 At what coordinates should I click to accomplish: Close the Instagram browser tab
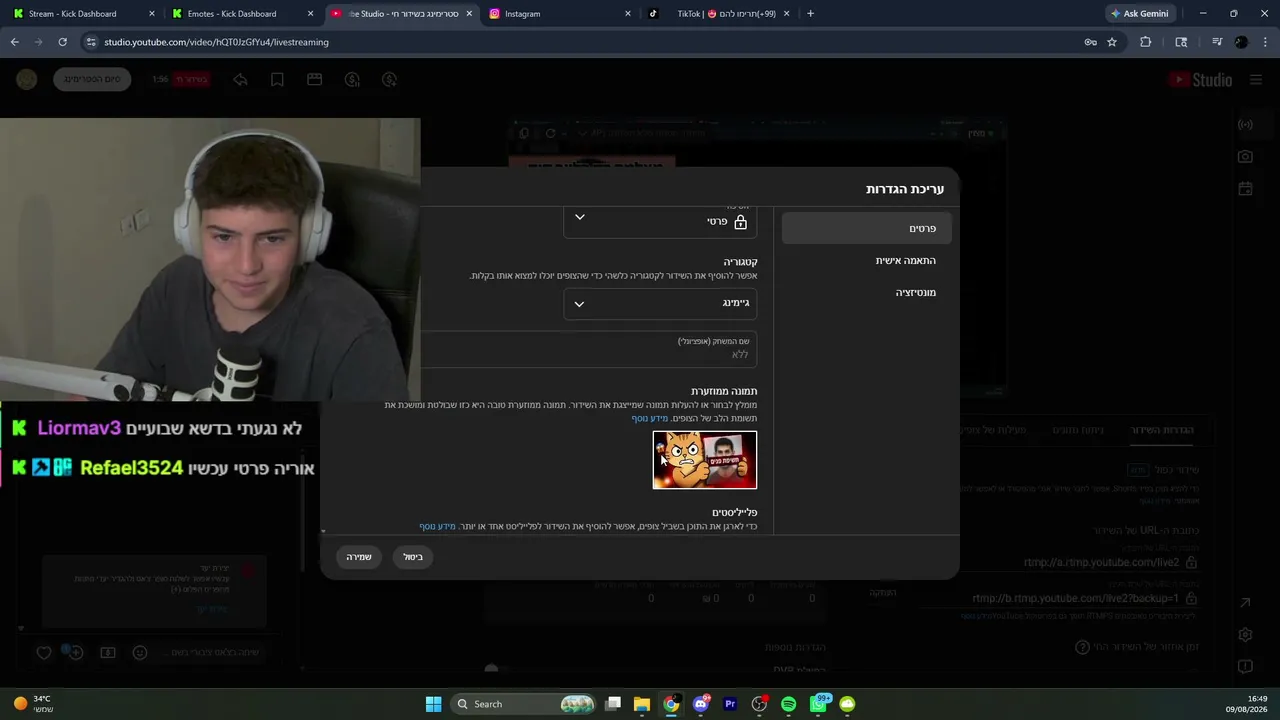(628, 14)
